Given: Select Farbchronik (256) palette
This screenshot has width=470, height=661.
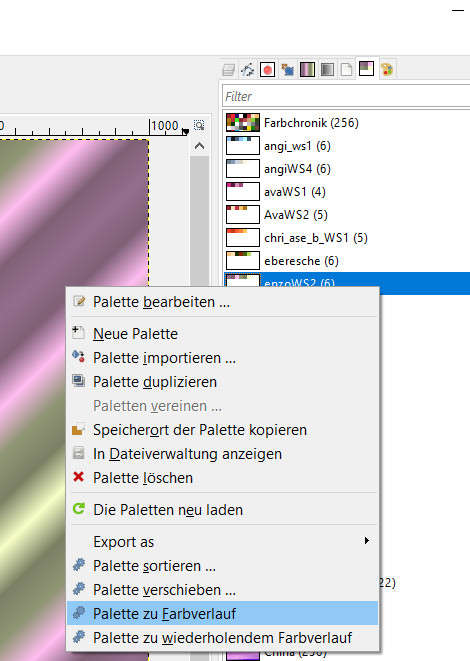Looking at the screenshot, I should (x=347, y=123).
